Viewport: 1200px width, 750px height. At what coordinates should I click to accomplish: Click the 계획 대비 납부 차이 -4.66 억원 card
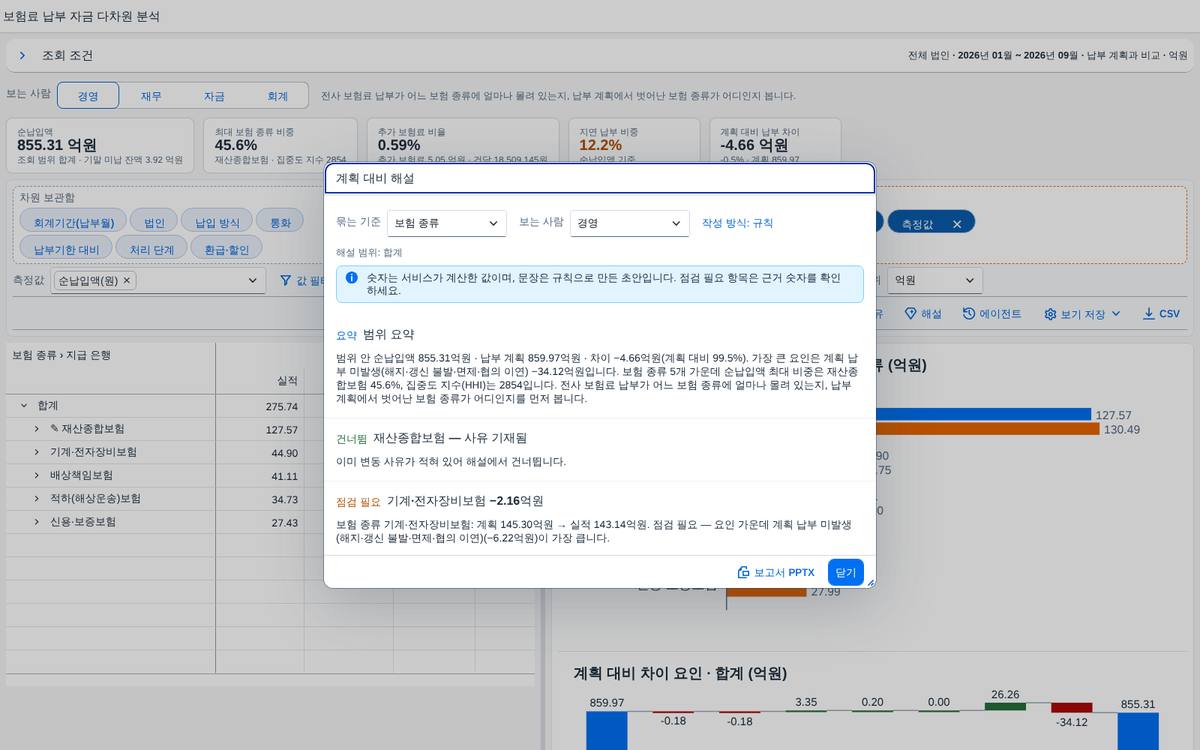pos(775,144)
